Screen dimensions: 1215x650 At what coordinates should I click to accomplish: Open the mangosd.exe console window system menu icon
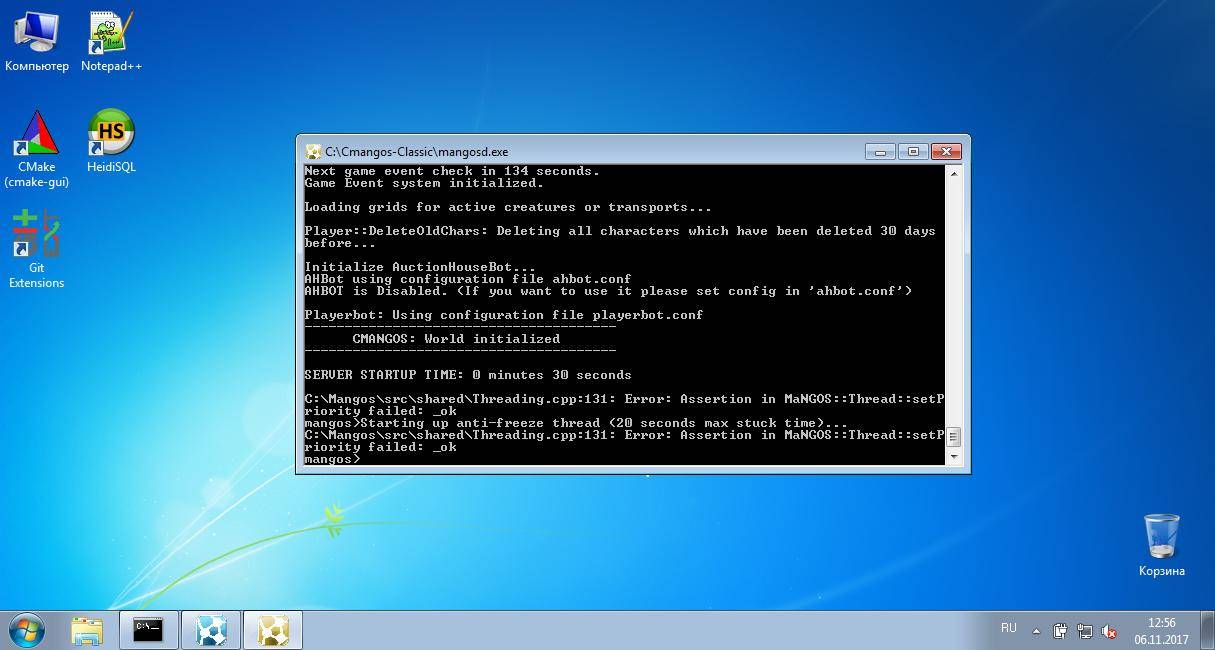[x=314, y=152]
